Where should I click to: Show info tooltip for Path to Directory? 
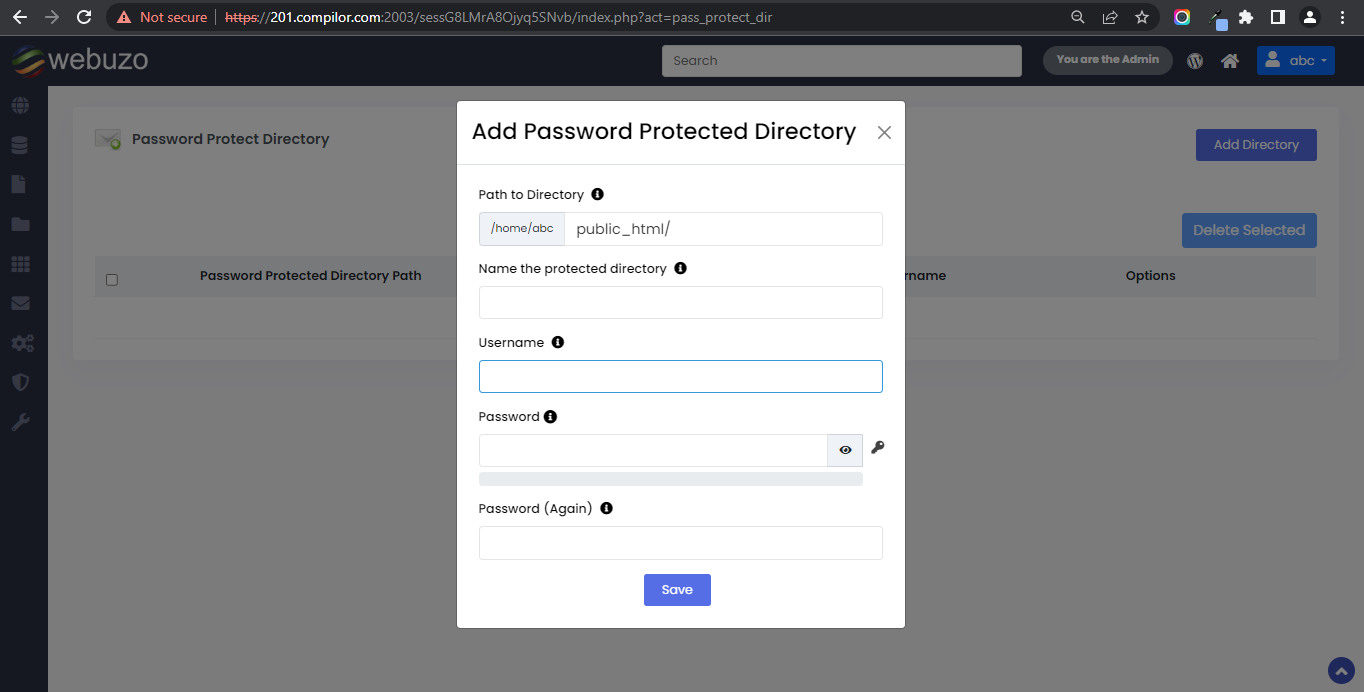(x=597, y=194)
